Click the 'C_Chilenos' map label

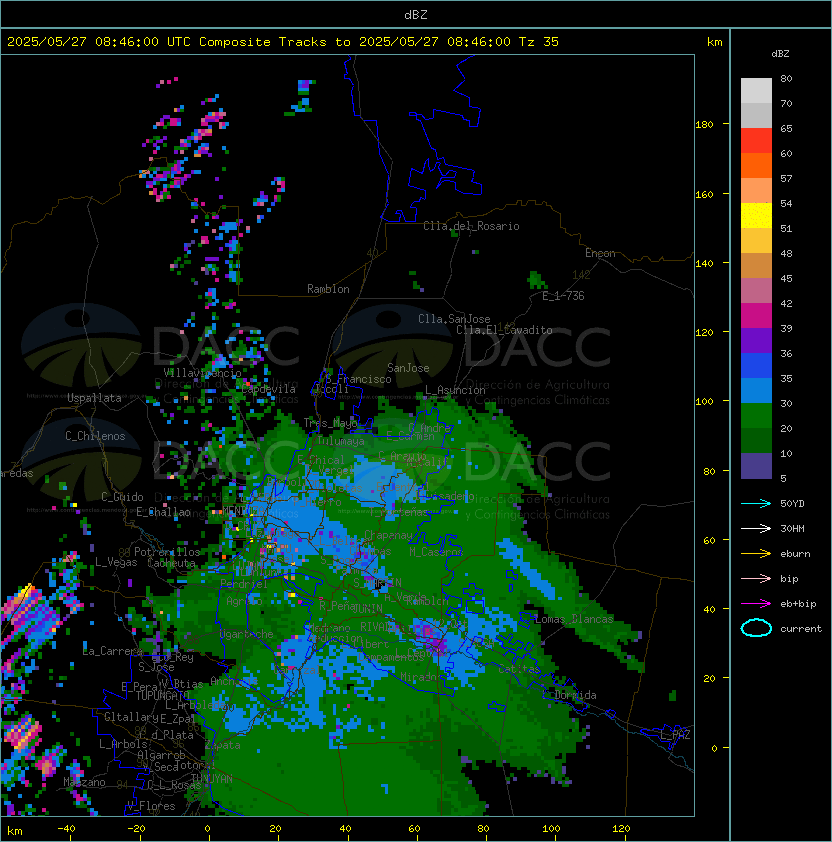[x=95, y=436]
